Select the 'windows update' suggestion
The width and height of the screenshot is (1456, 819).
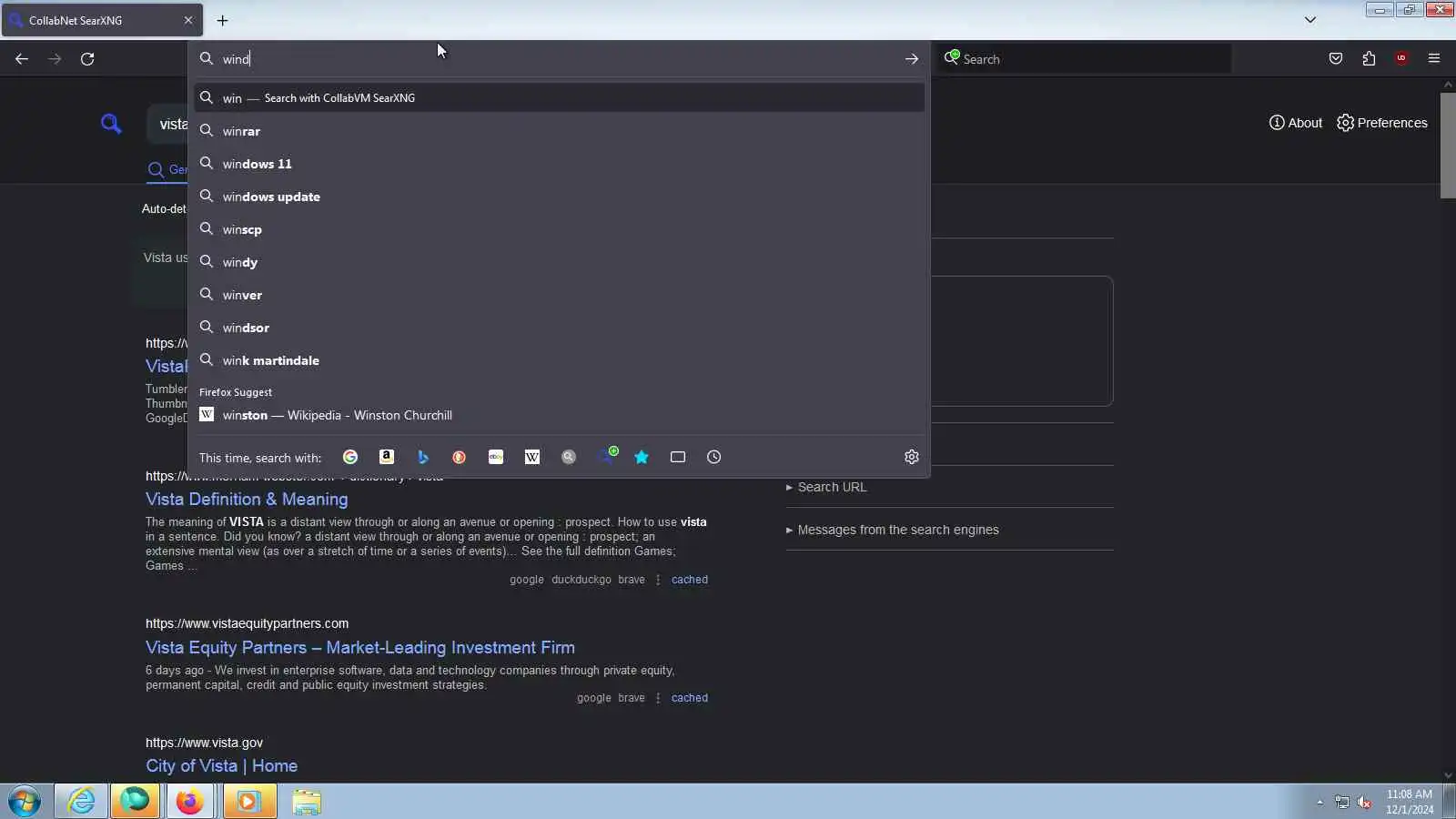pyautogui.click(x=560, y=197)
